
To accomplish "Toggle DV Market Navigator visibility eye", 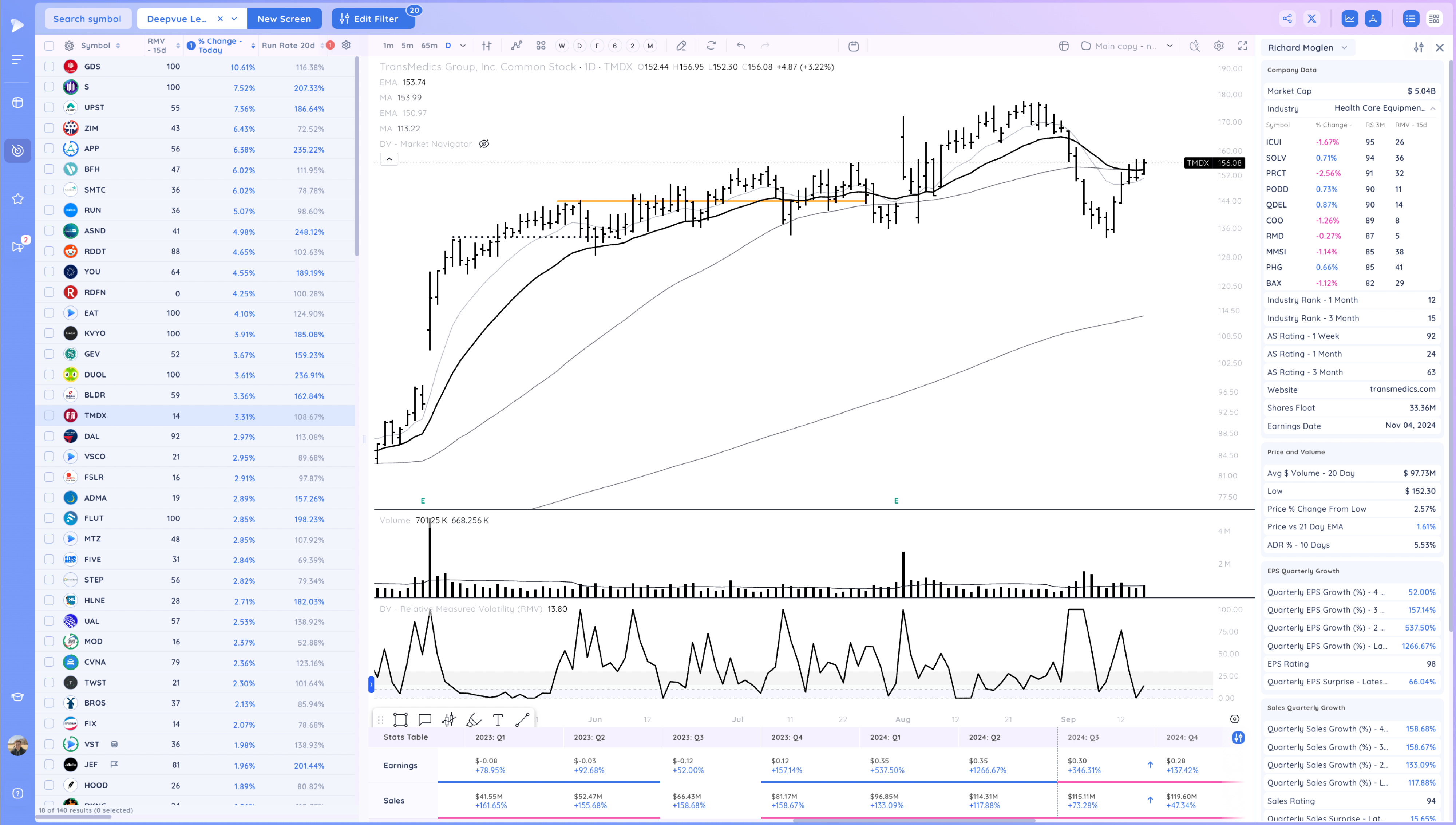I will pyautogui.click(x=484, y=144).
